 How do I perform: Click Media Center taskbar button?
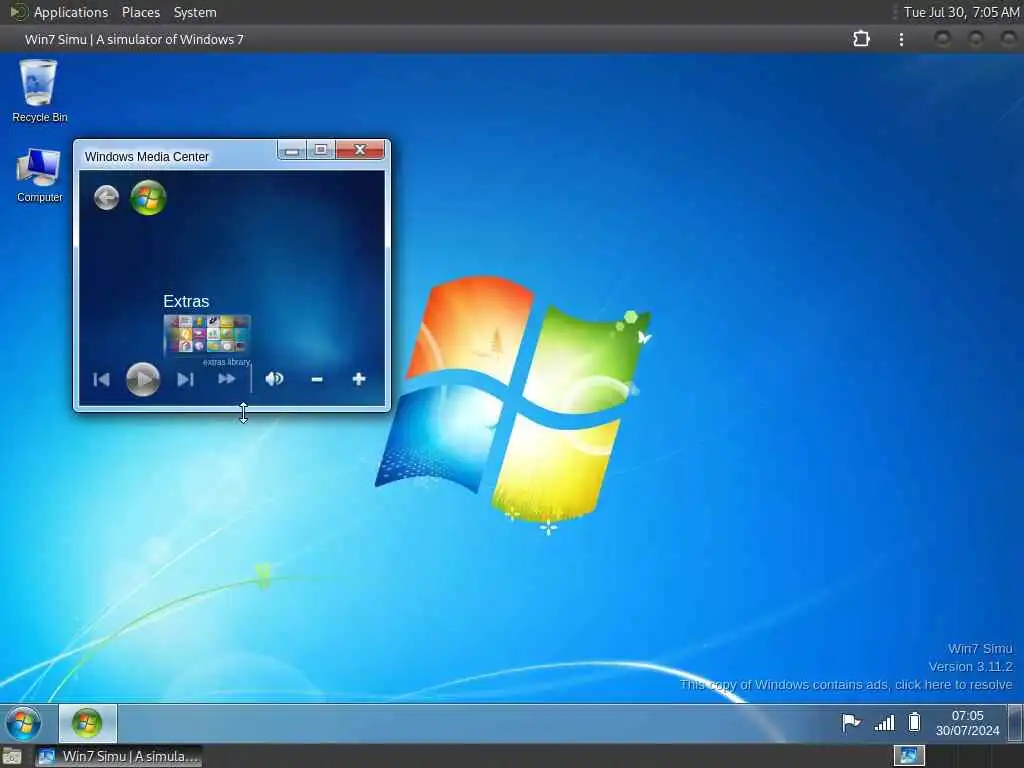[x=88, y=724]
